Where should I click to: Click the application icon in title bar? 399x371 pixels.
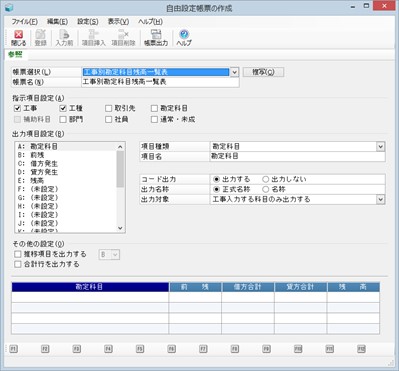(9, 7)
